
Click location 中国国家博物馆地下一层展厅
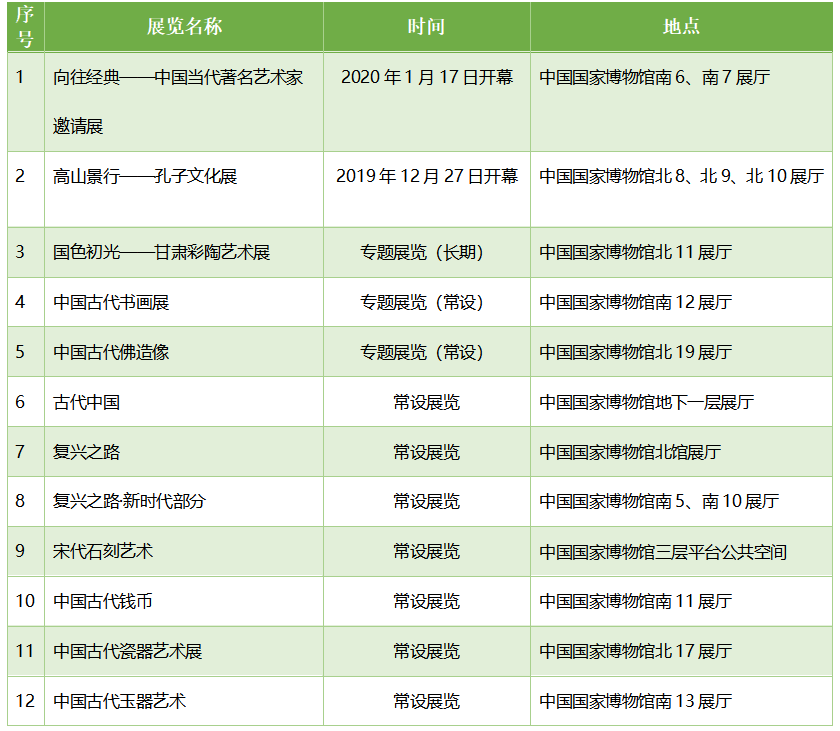tap(646, 402)
